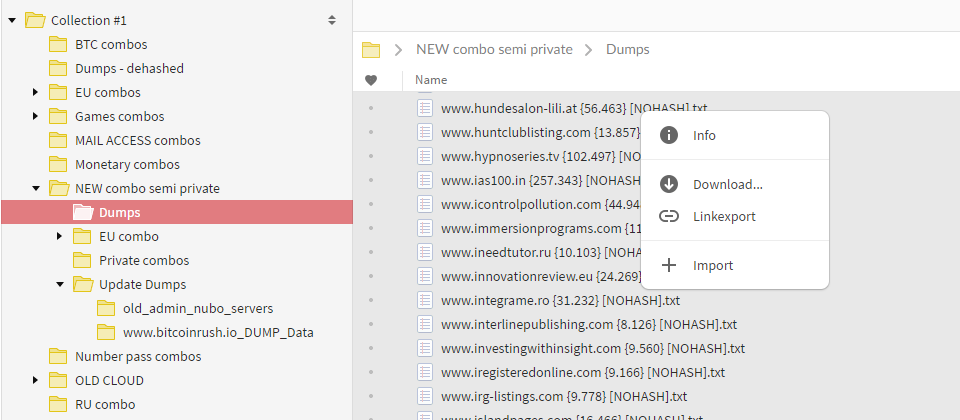Select file www.interlinepublishing.com {8.126}
This screenshot has height=420, width=960.
589,324
